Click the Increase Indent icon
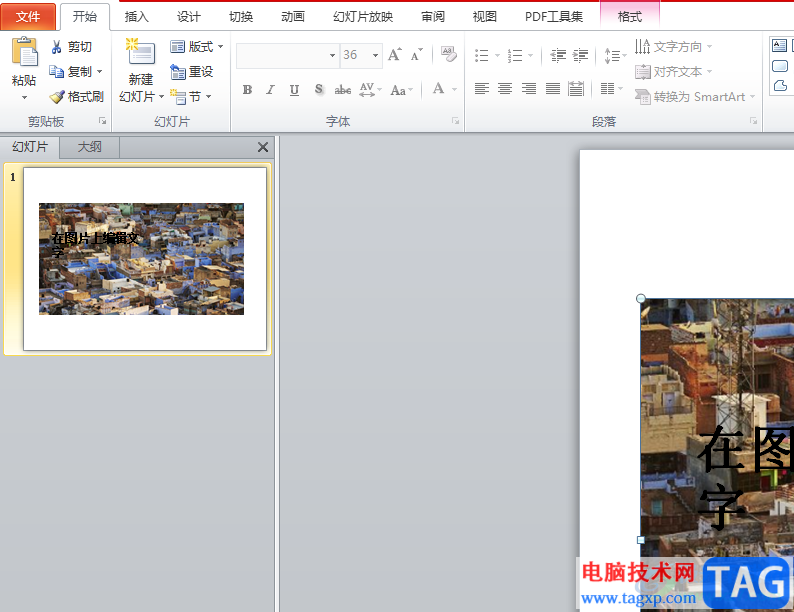The height and width of the screenshot is (612, 794). tap(581, 56)
